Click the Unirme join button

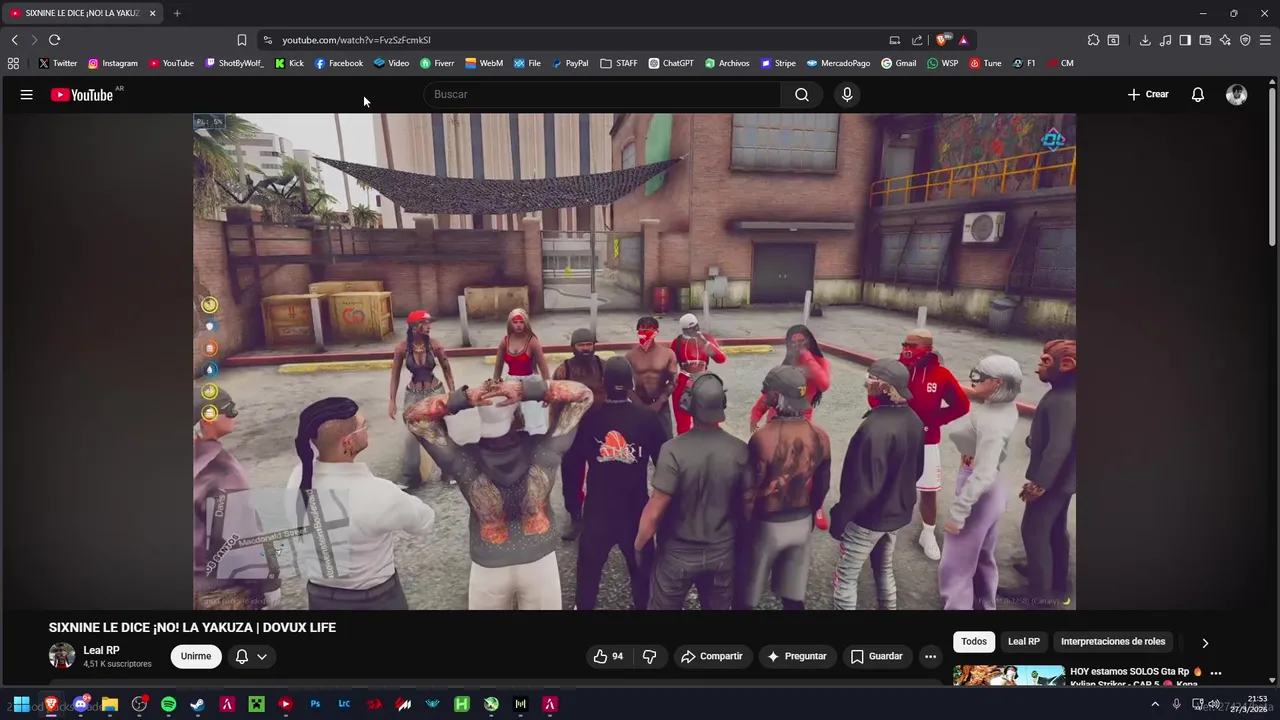[x=196, y=656]
